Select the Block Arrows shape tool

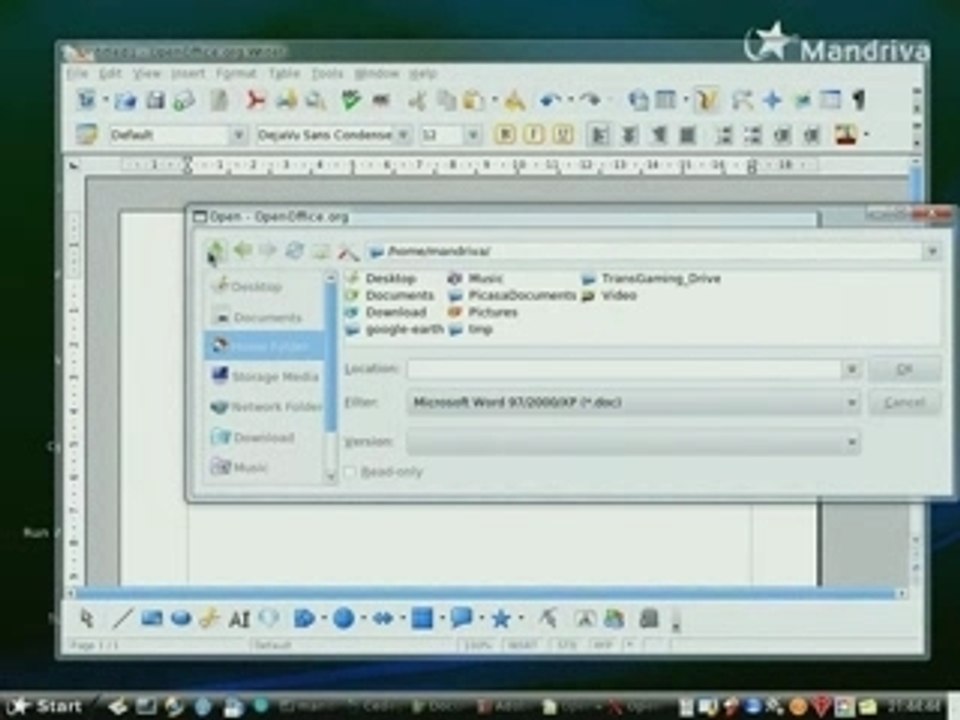[383, 619]
